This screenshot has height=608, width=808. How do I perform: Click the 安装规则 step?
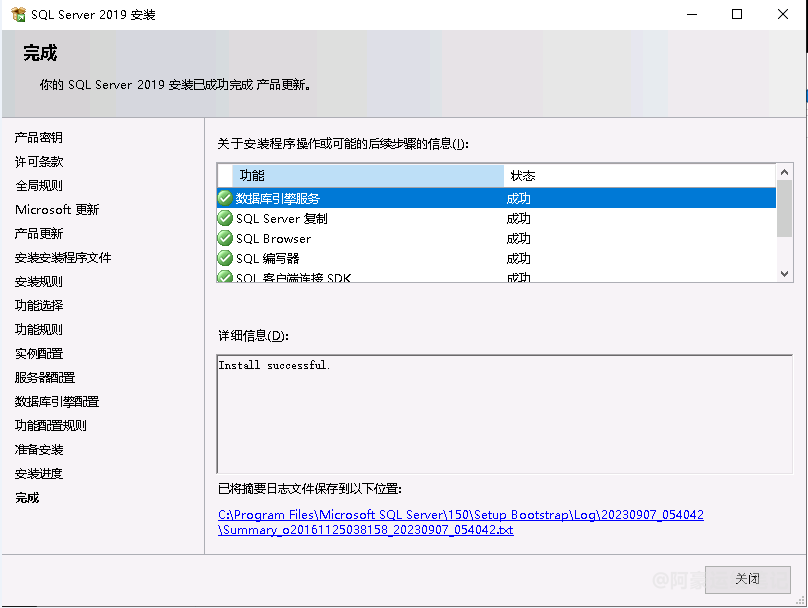[39, 282]
